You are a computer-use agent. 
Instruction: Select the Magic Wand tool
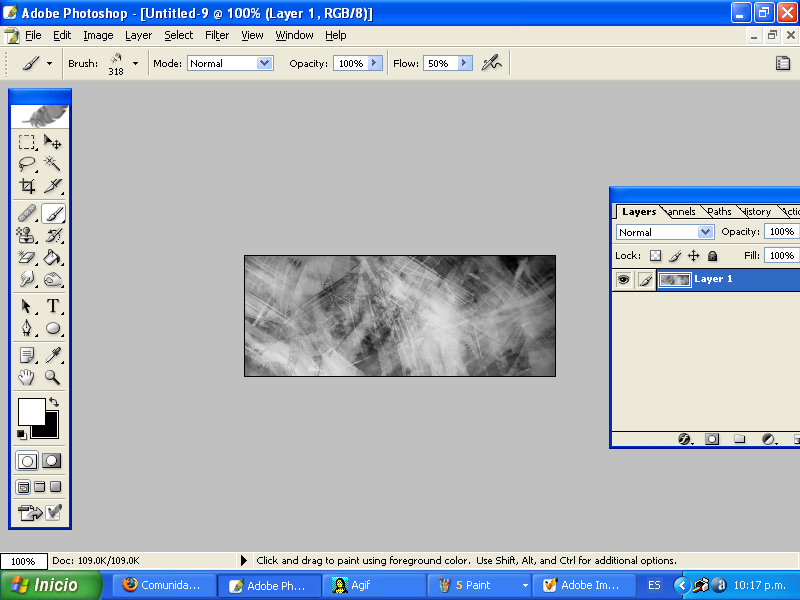point(53,164)
